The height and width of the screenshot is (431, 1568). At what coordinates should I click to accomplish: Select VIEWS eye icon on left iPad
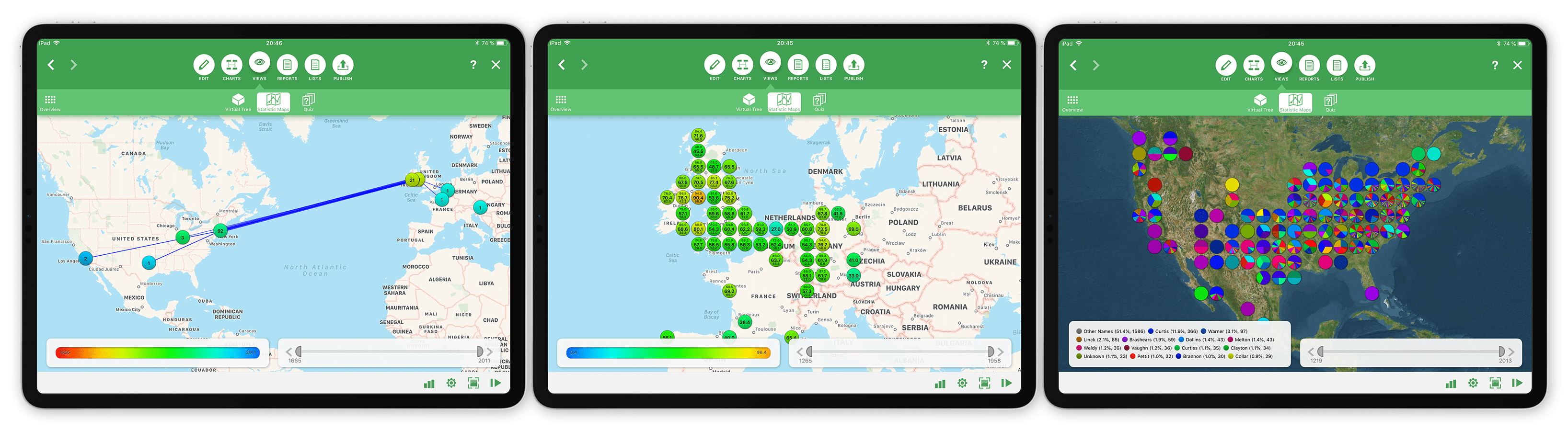point(259,63)
